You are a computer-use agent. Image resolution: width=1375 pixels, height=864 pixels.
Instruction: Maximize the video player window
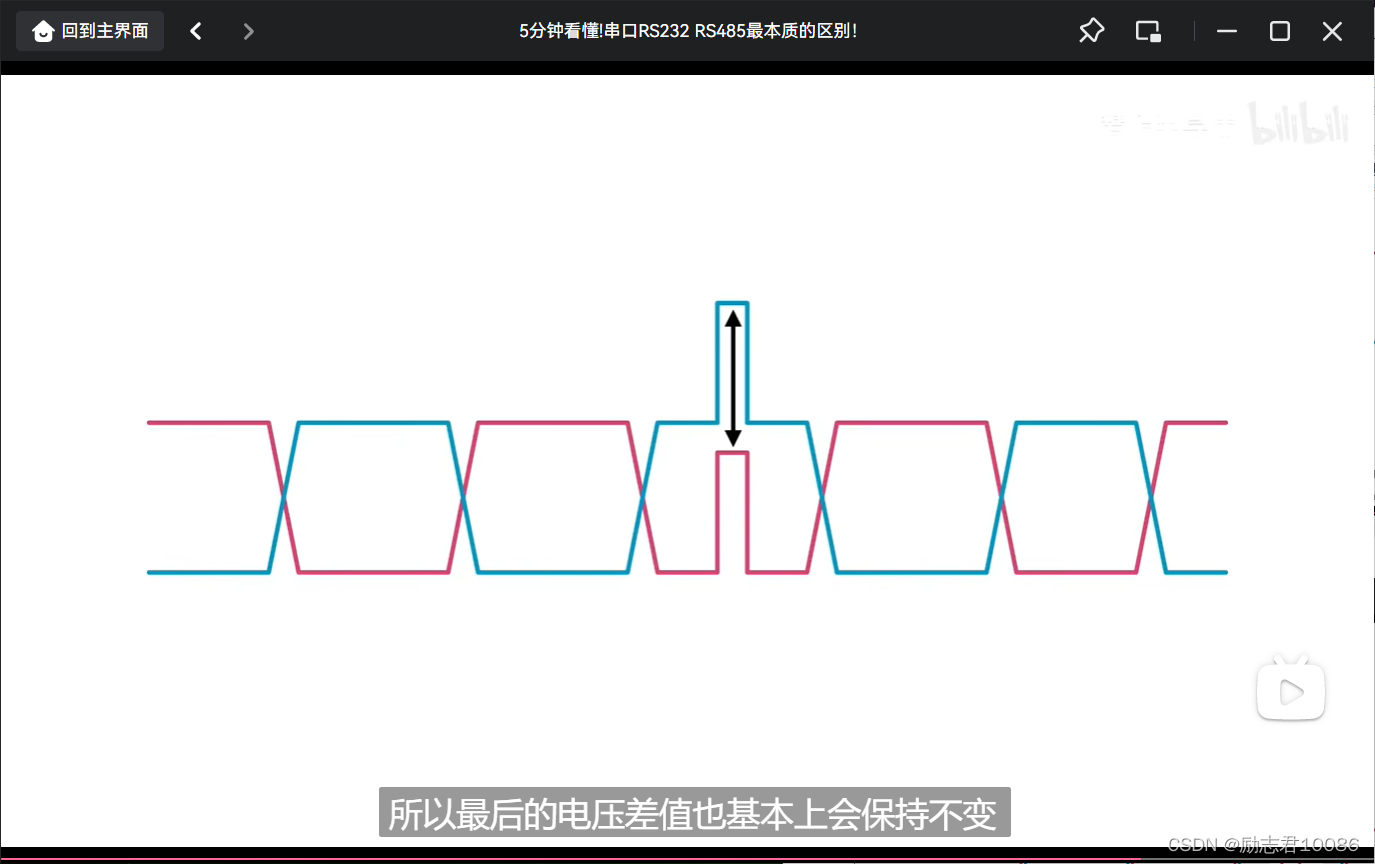pyautogui.click(x=1279, y=31)
